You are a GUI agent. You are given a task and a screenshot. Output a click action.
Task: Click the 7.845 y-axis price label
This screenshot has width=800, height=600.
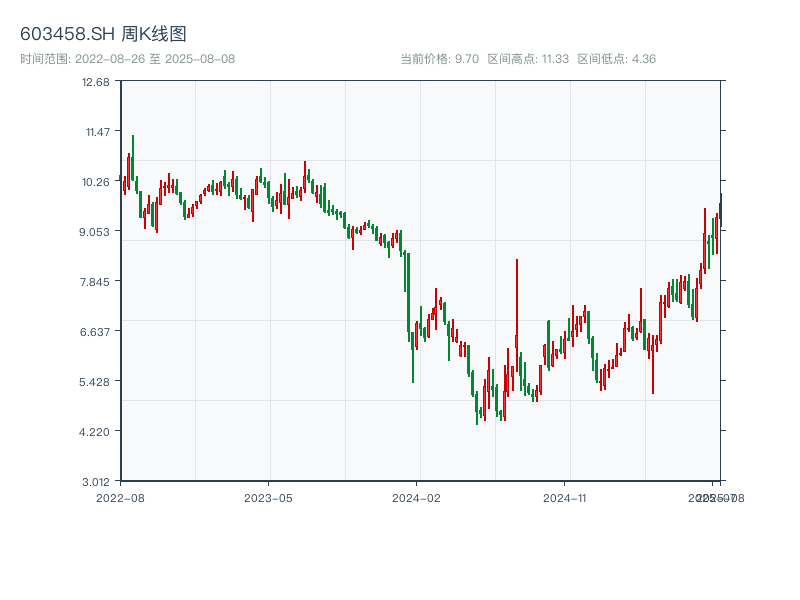96,281
